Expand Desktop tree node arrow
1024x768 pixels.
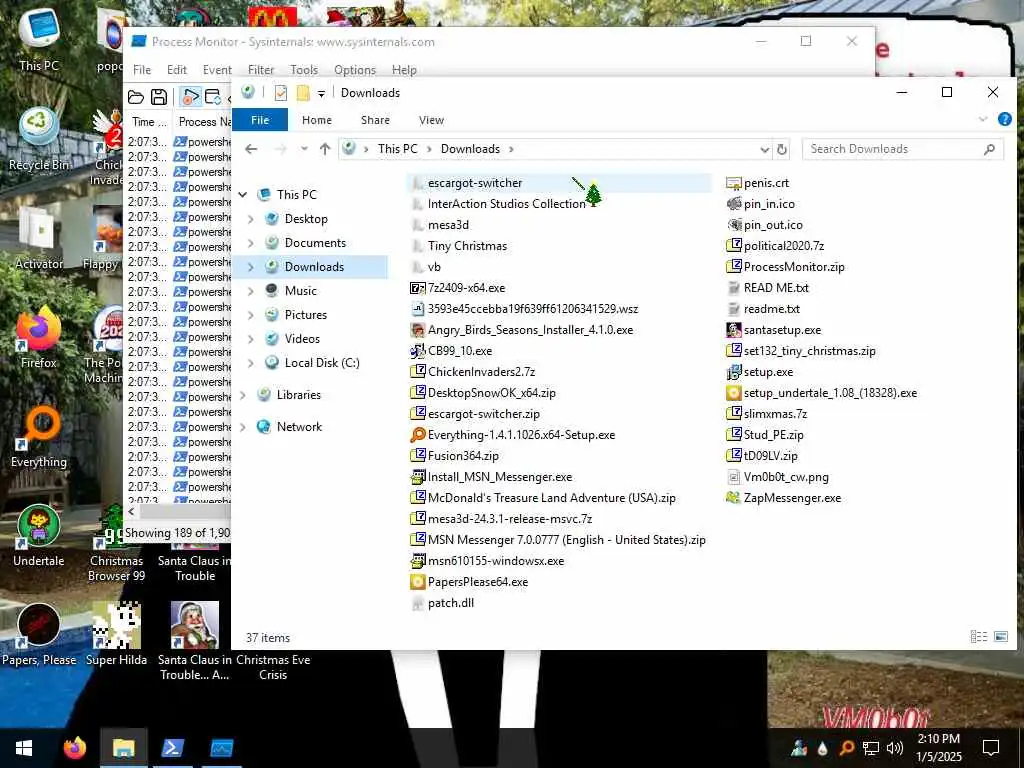click(x=251, y=219)
